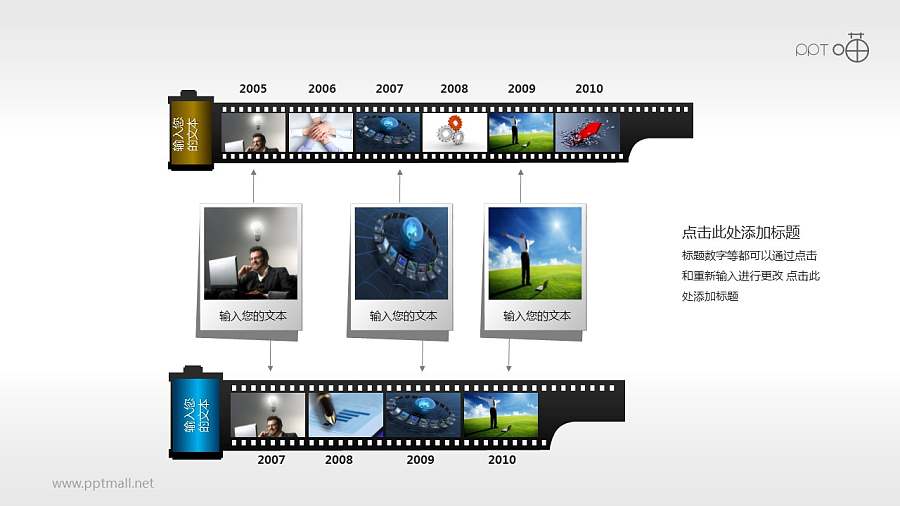Click the globe ring thumbnail in bottom film strip

coord(422,414)
